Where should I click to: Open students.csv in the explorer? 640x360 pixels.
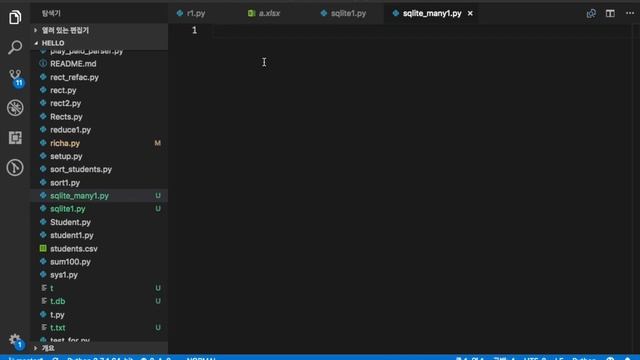(x=74, y=249)
